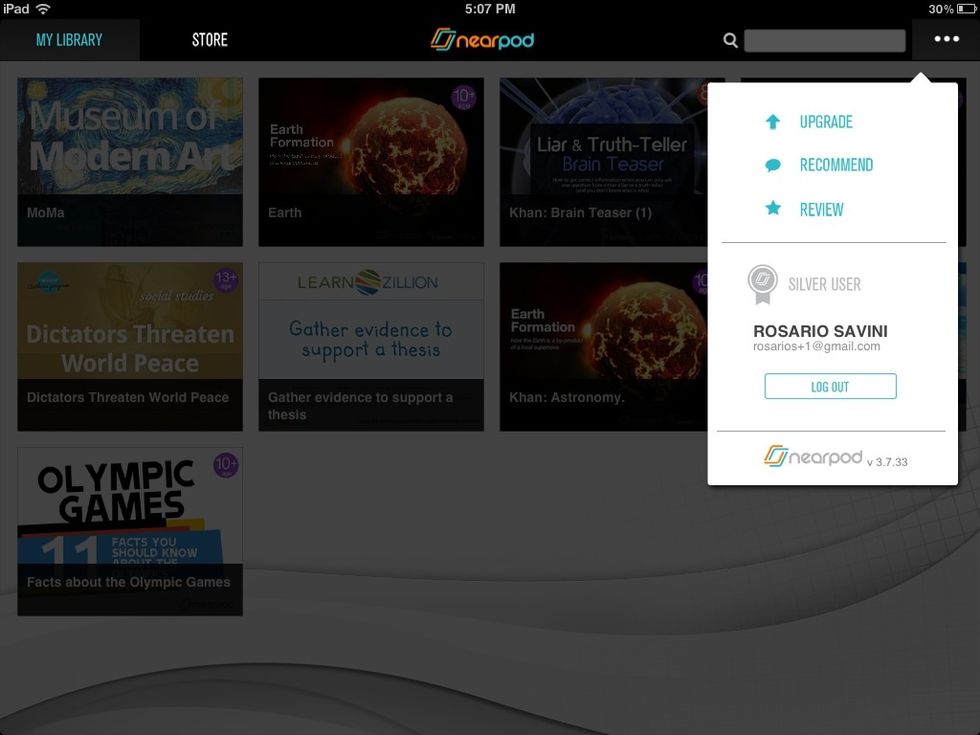The height and width of the screenshot is (735, 980).
Task: Open the Facts about the Olympic Games presentation
Action: (x=129, y=530)
